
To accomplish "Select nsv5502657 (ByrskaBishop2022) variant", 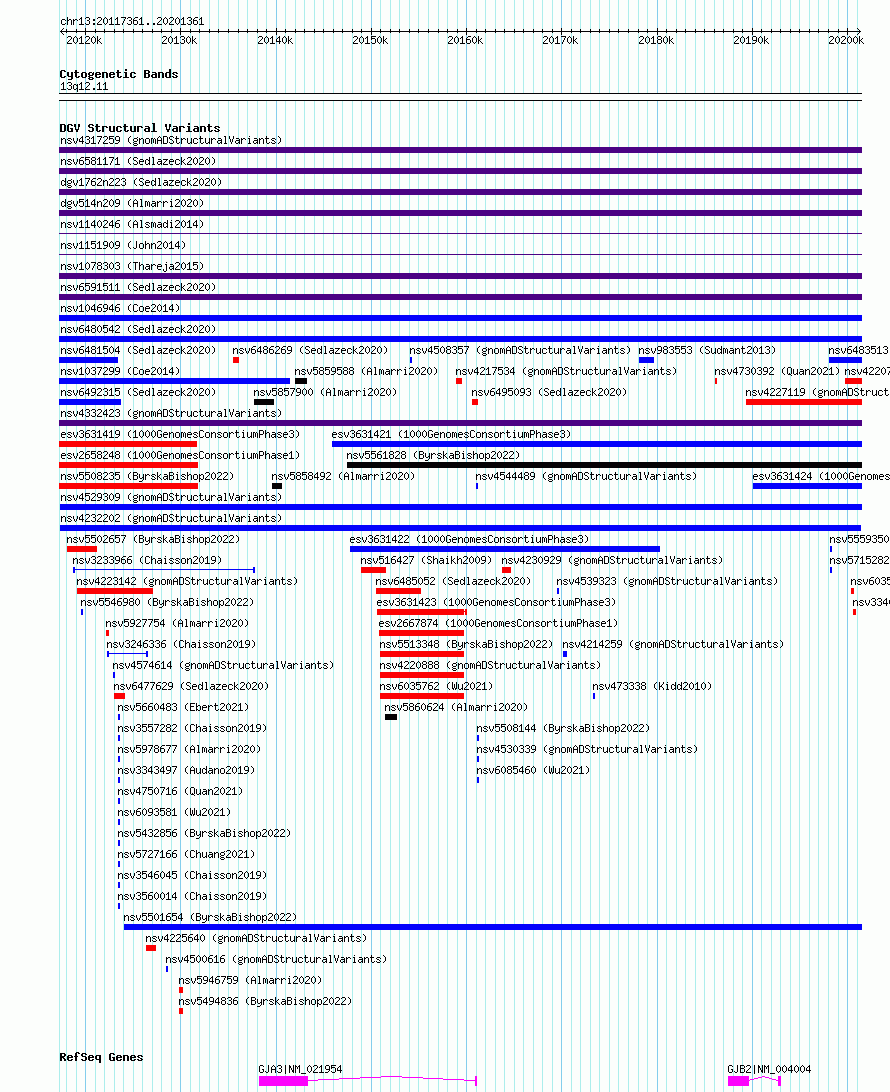I will point(153,539).
